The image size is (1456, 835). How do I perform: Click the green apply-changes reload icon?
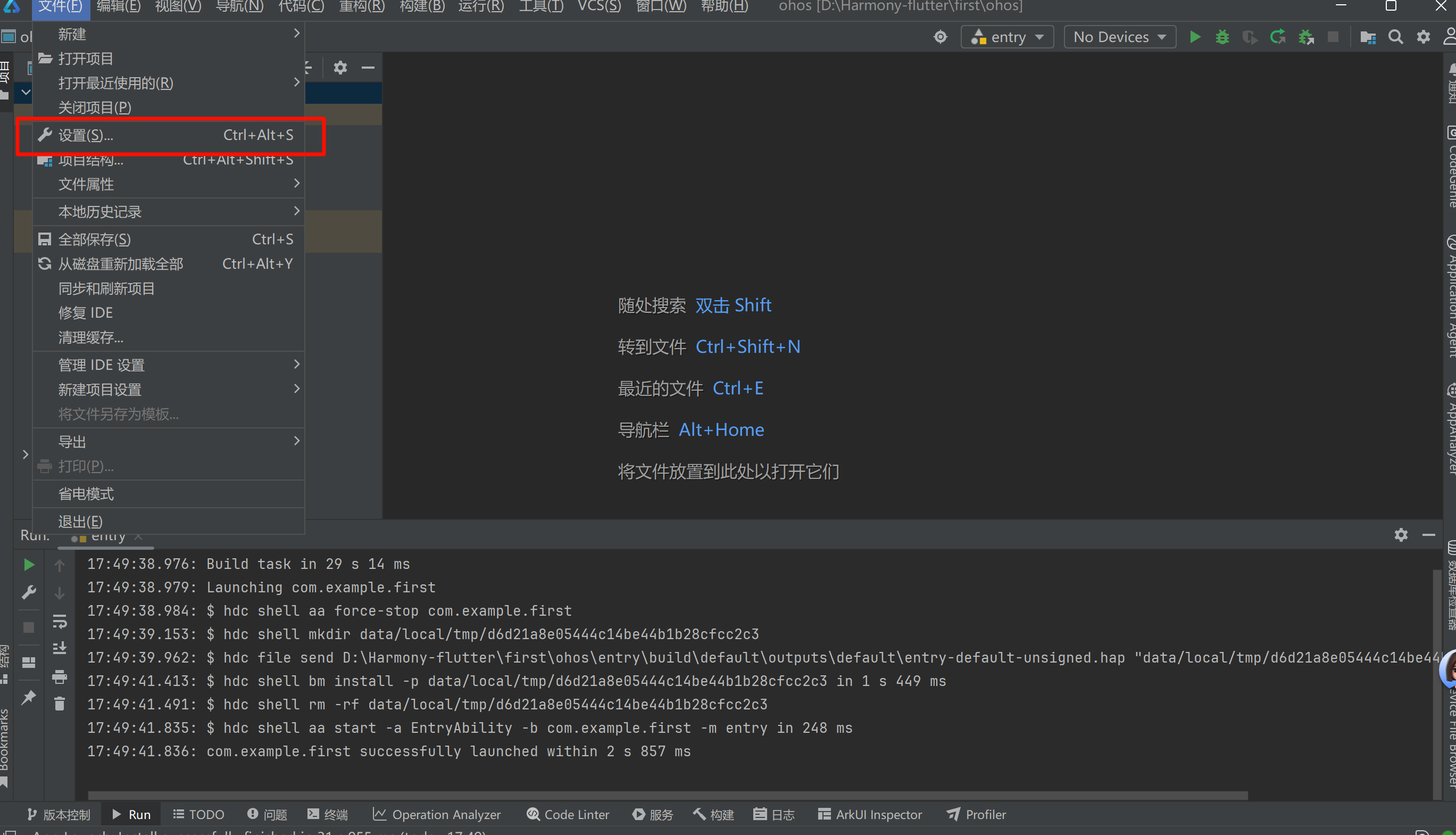coord(1277,37)
